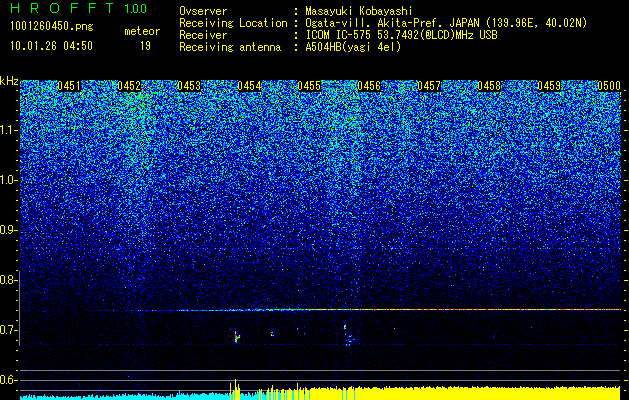Image resolution: width=629 pixels, height=400 pixels.
Task: Click the 0458 time marker
Action: pyautogui.click(x=489, y=86)
